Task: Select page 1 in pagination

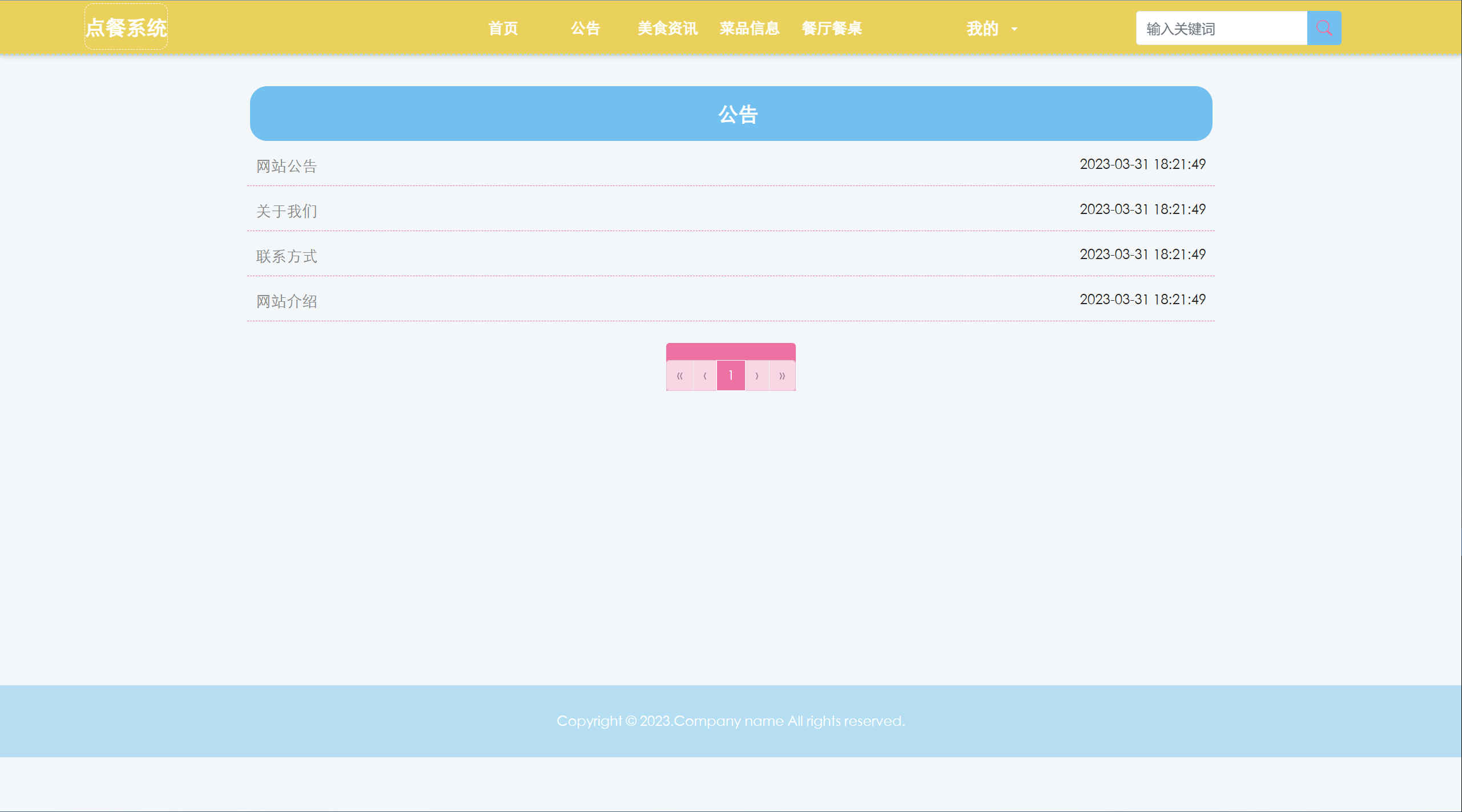Action: (730, 375)
